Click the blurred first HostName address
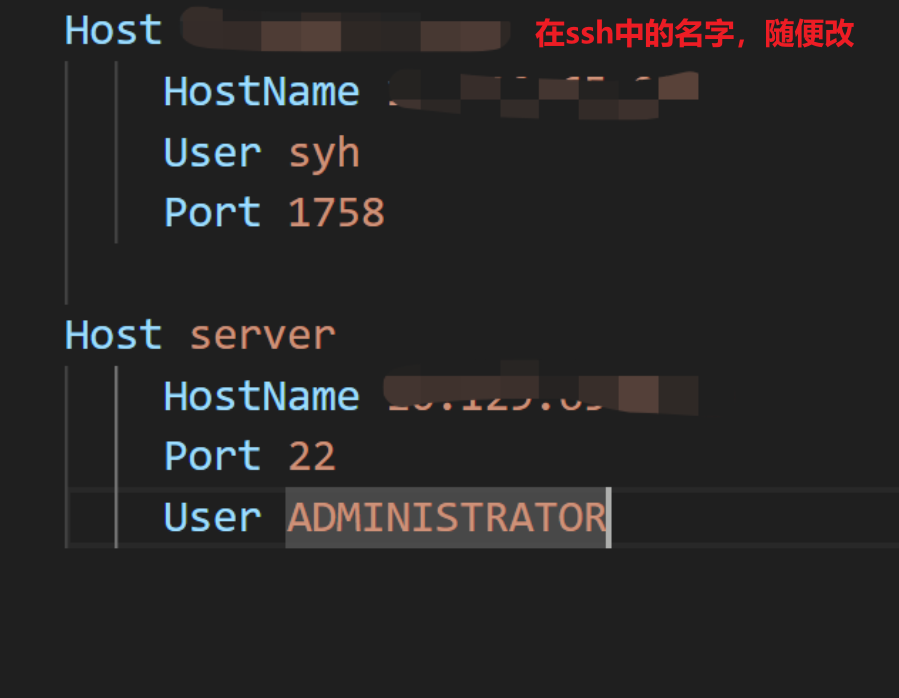The image size is (899, 698). coord(543,95)
